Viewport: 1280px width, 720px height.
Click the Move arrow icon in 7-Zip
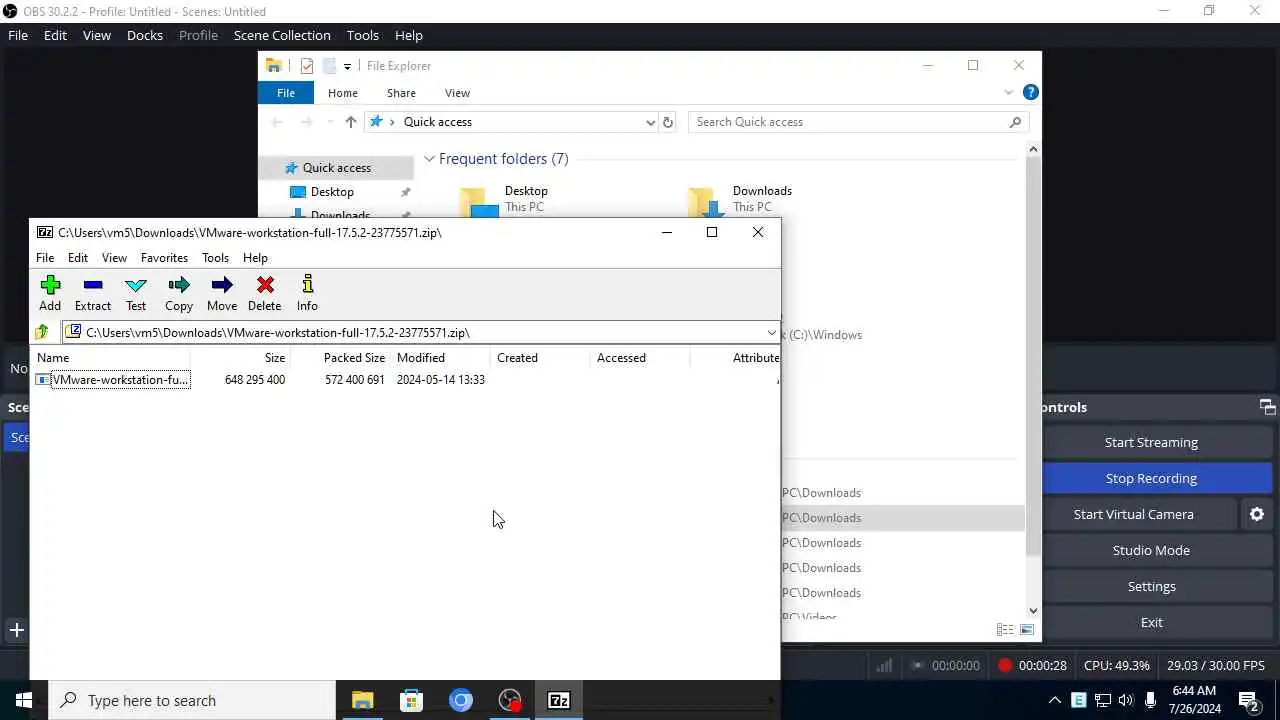[x=222, y=285]
